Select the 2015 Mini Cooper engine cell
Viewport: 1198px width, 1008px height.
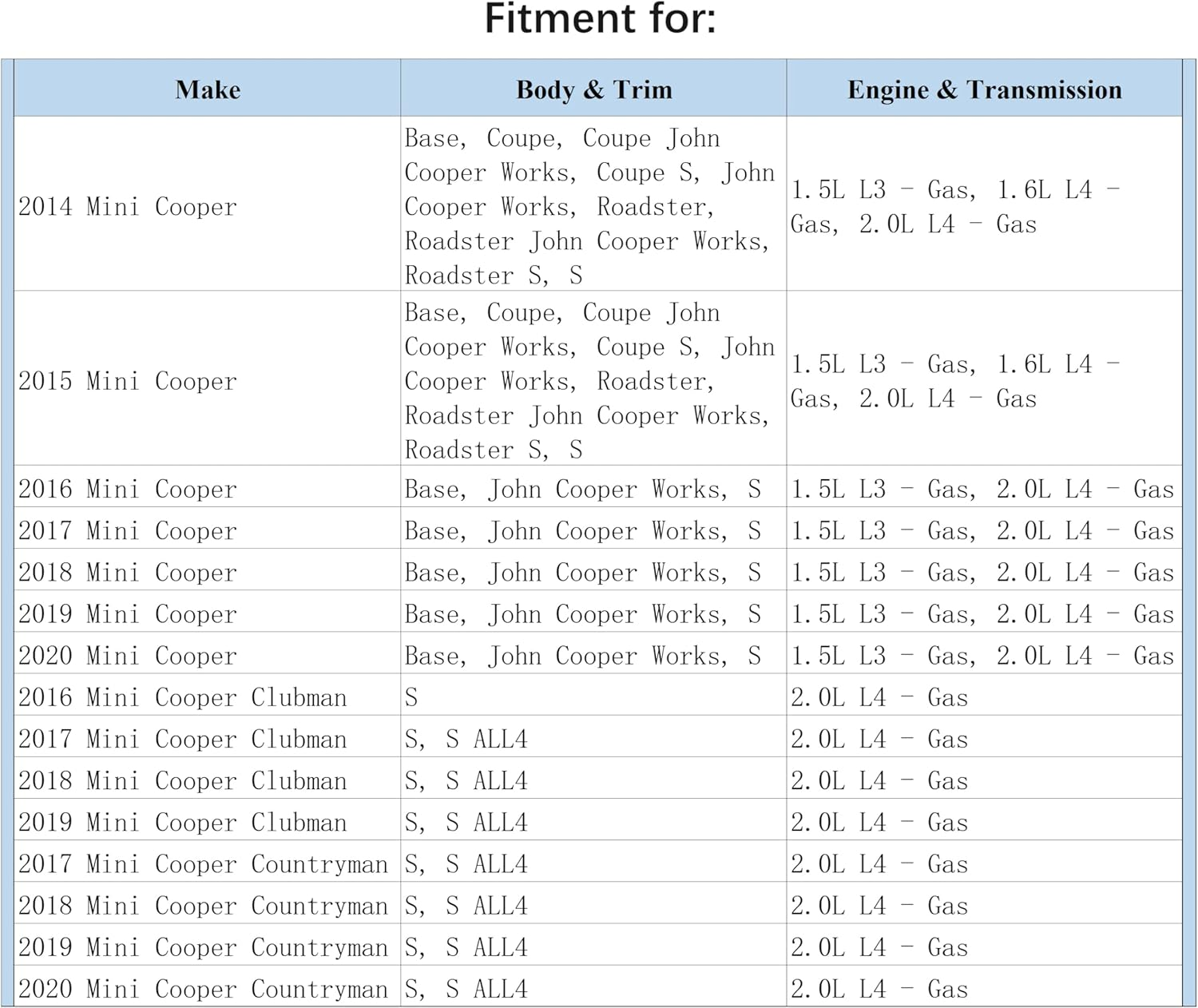point(954,381)
